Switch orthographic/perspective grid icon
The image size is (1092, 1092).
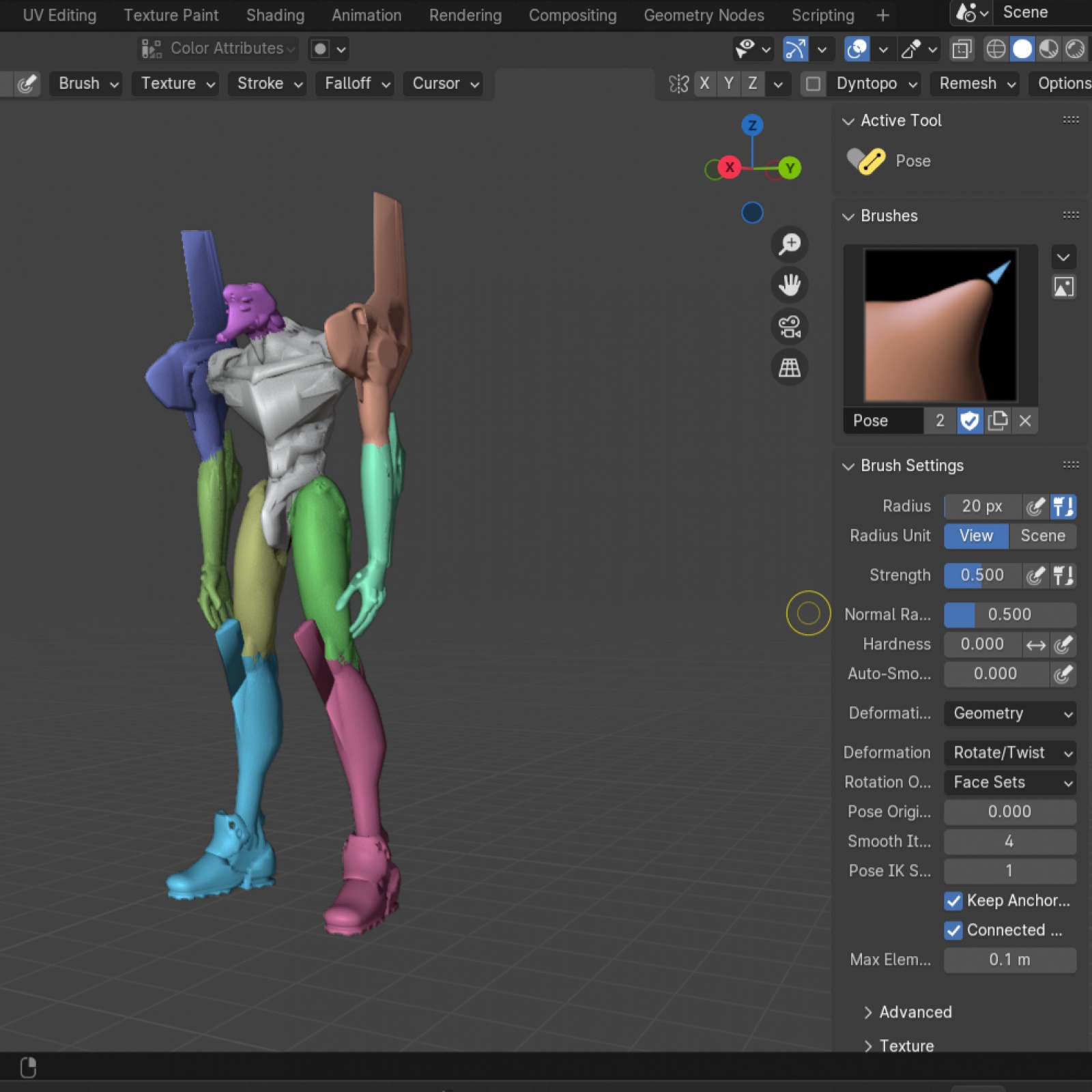click(x=790, y=368)
